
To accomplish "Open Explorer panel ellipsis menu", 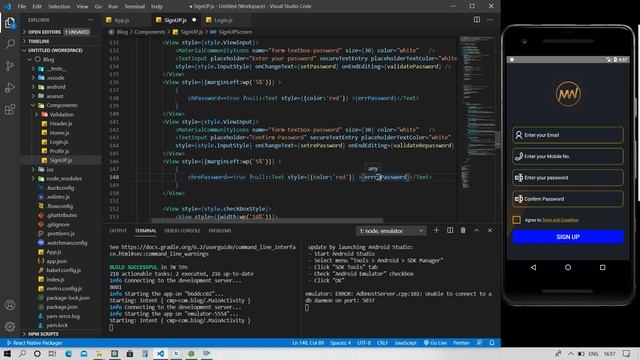I will [90, 20].
